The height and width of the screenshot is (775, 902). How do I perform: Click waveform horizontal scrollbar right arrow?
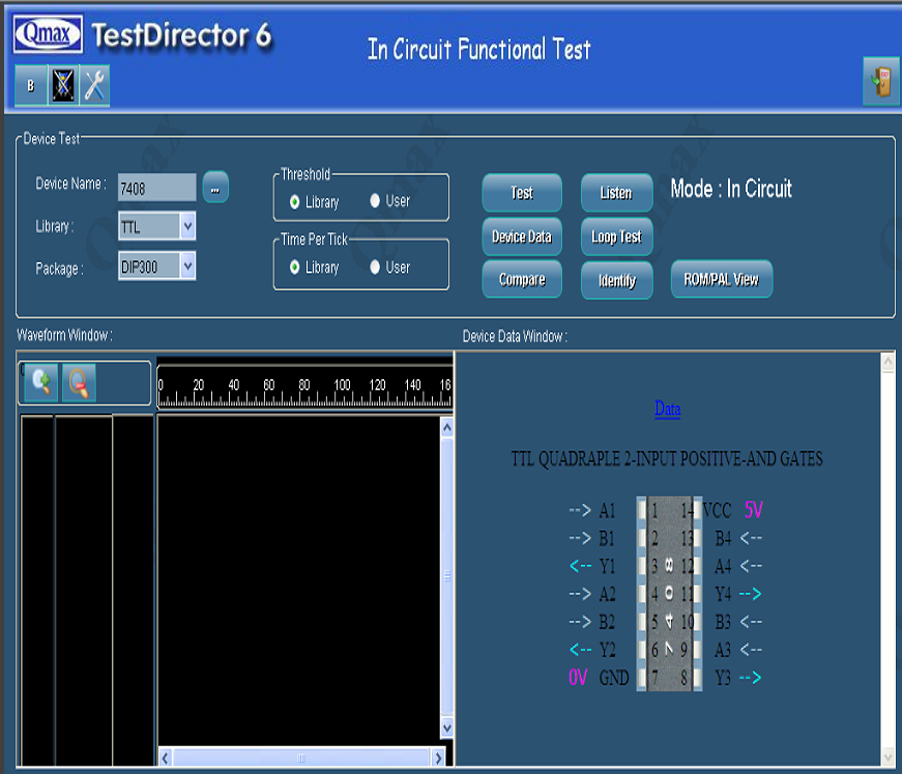pyautogui.click(x=438, y=758)
